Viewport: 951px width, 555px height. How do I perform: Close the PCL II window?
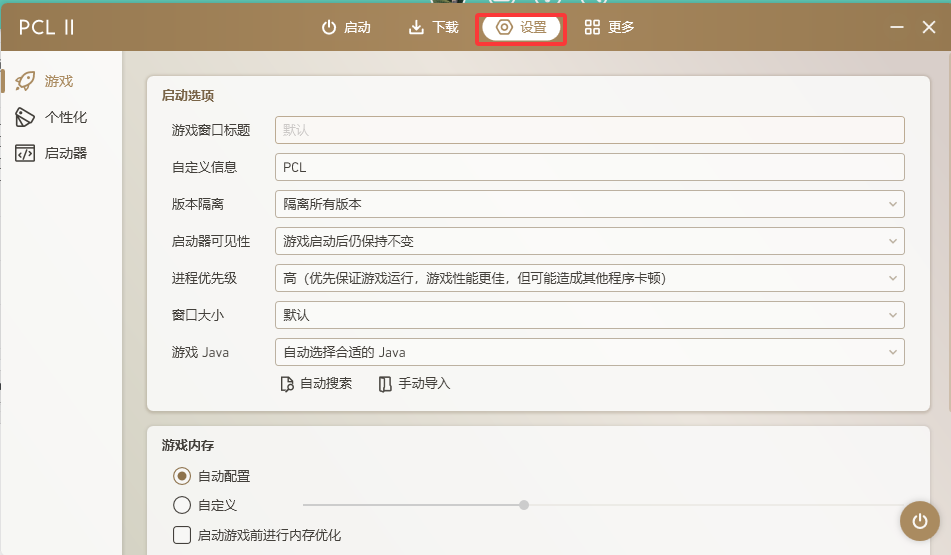tap(929, 27)
